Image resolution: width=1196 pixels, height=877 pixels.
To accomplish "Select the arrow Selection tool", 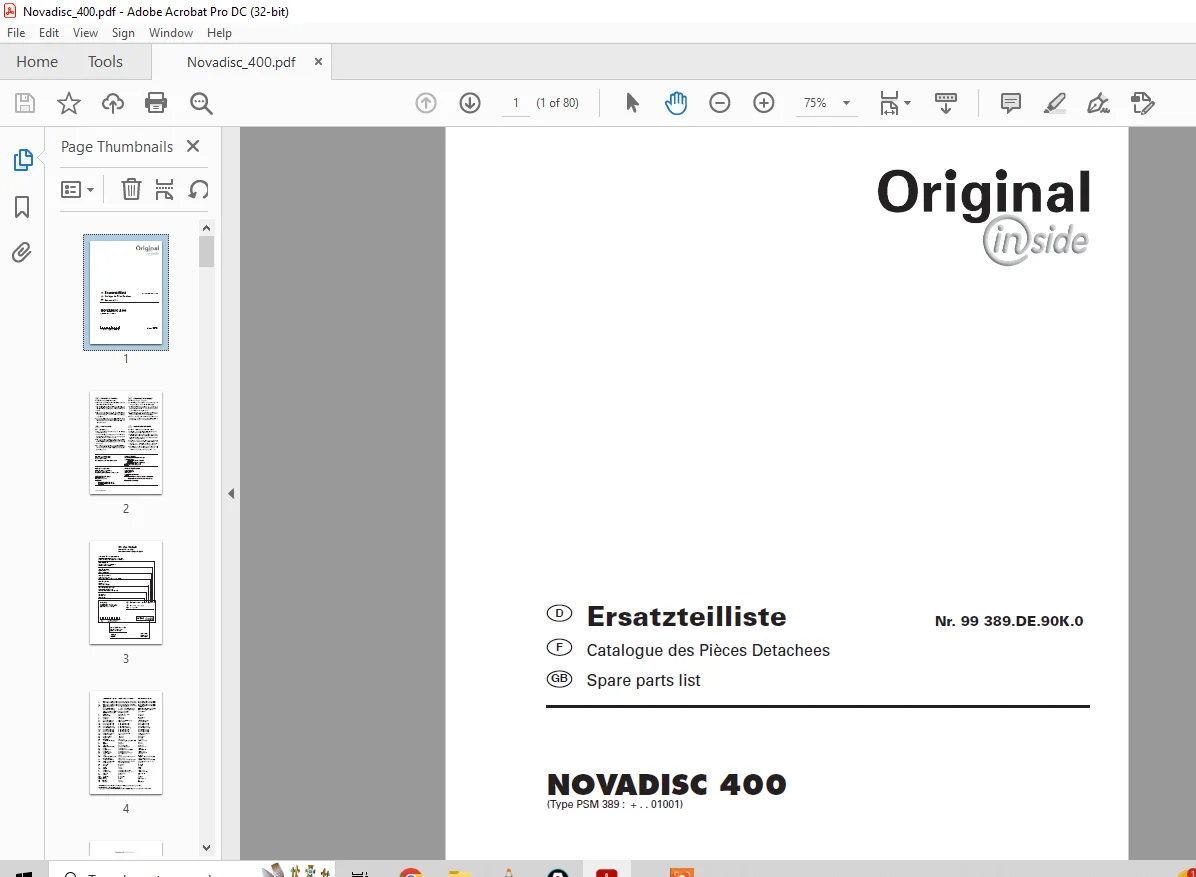I will tap(632, 103).
